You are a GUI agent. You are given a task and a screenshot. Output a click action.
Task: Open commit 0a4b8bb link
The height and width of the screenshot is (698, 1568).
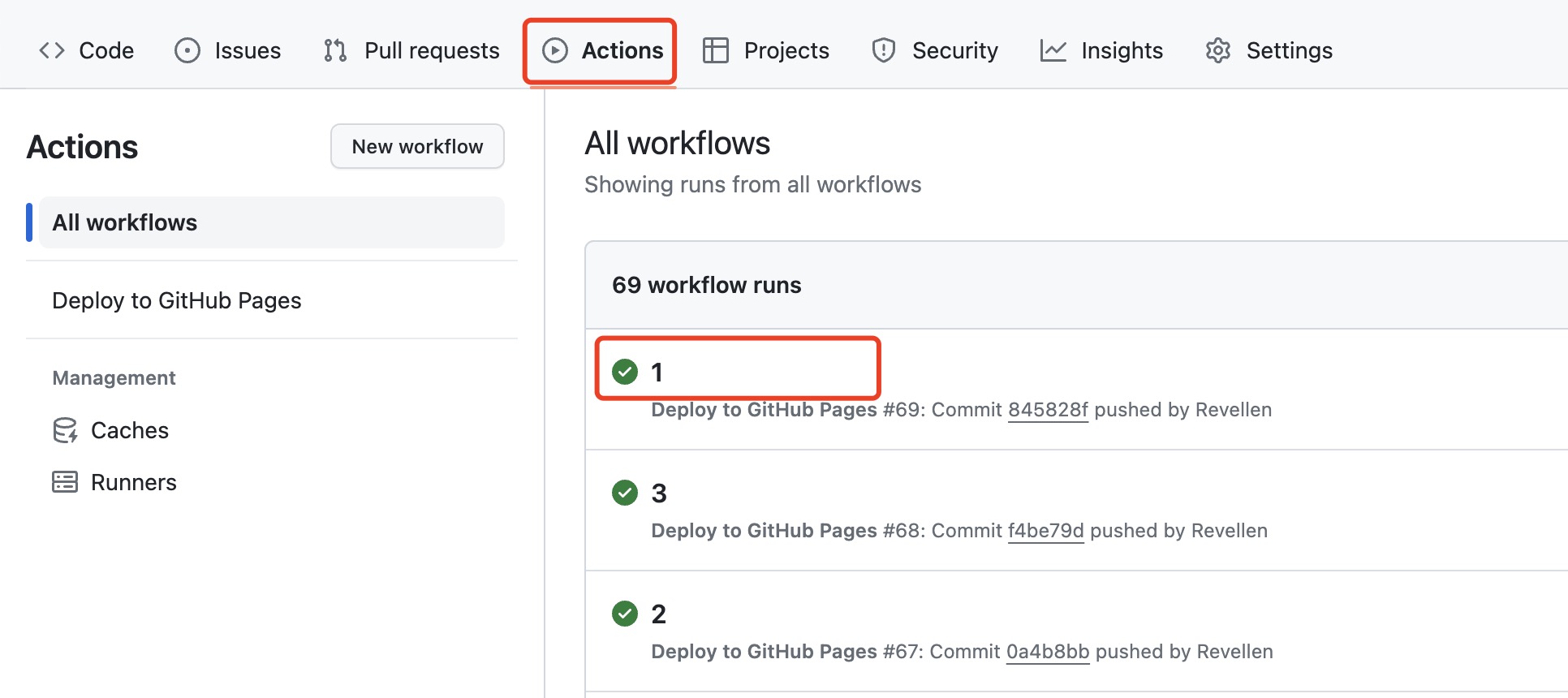[1047, 652]
